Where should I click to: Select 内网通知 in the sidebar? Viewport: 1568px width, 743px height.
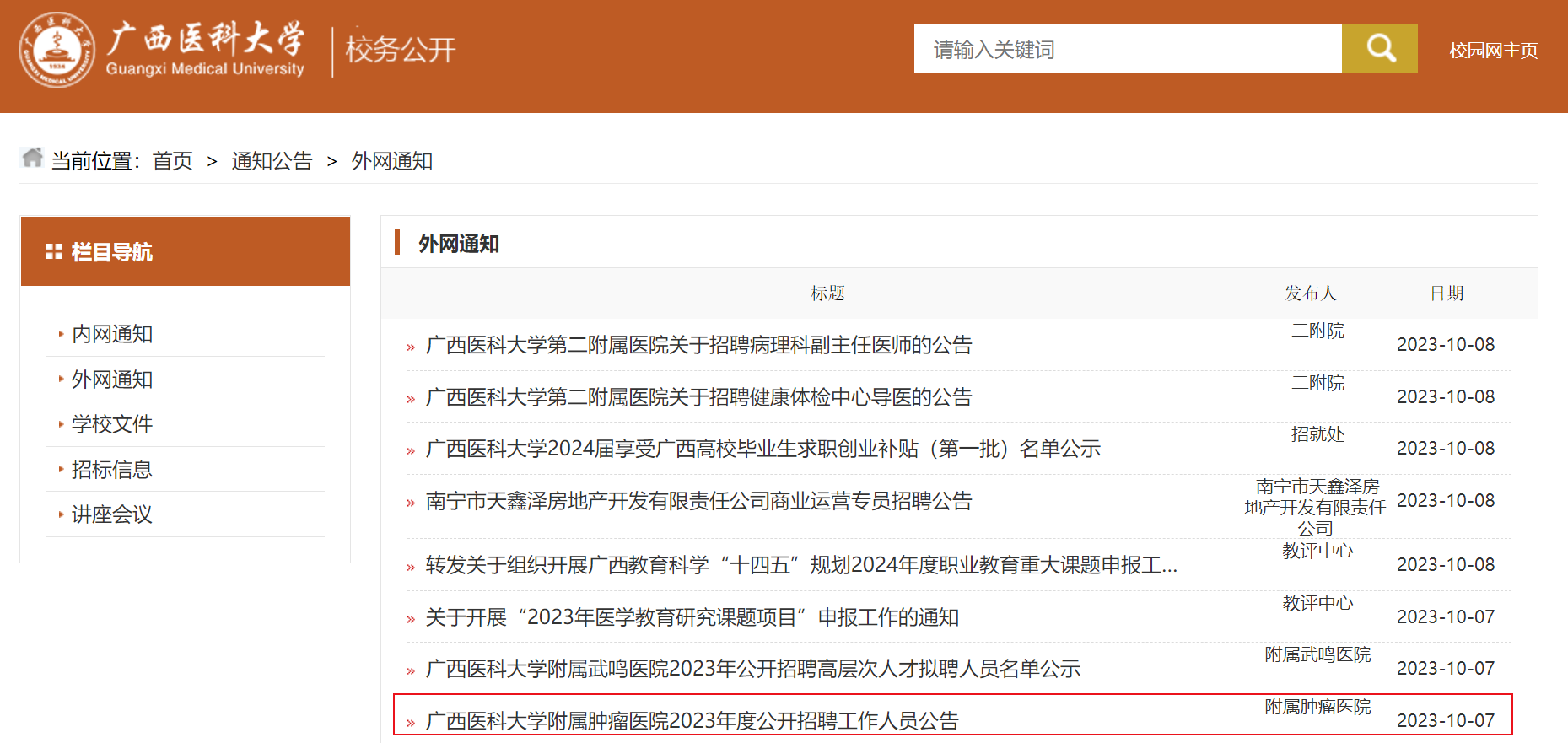tap(112, 334)
